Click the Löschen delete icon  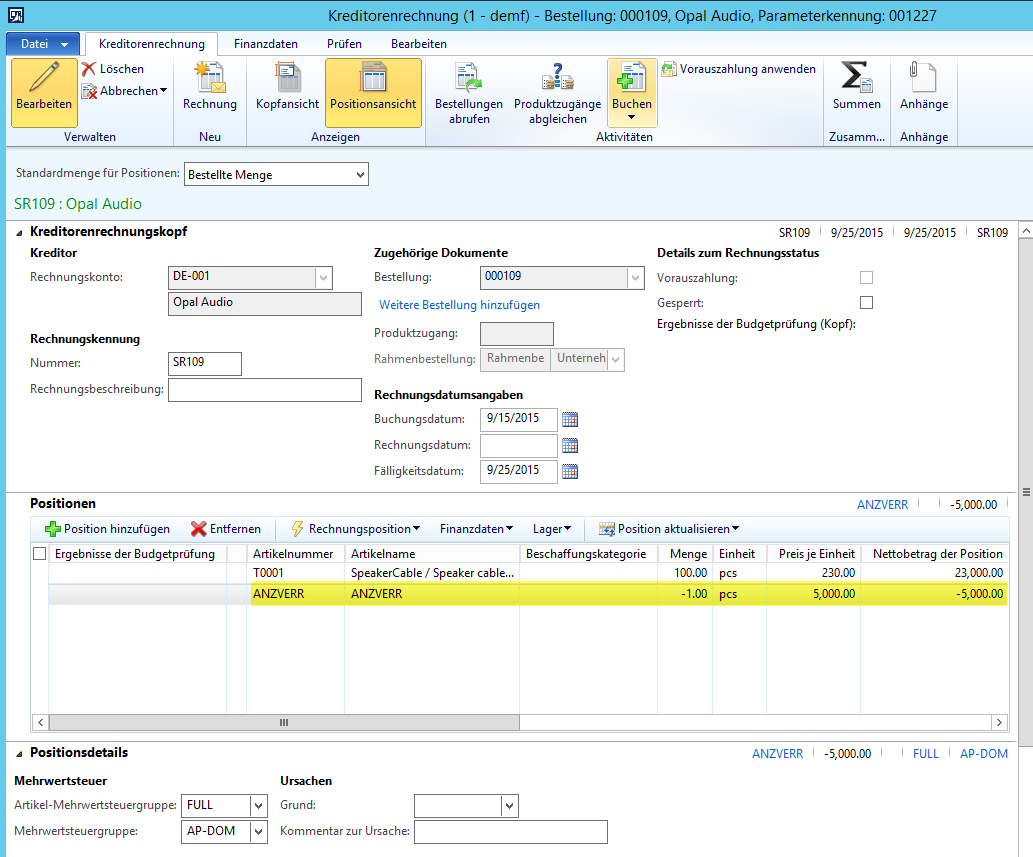89,69
